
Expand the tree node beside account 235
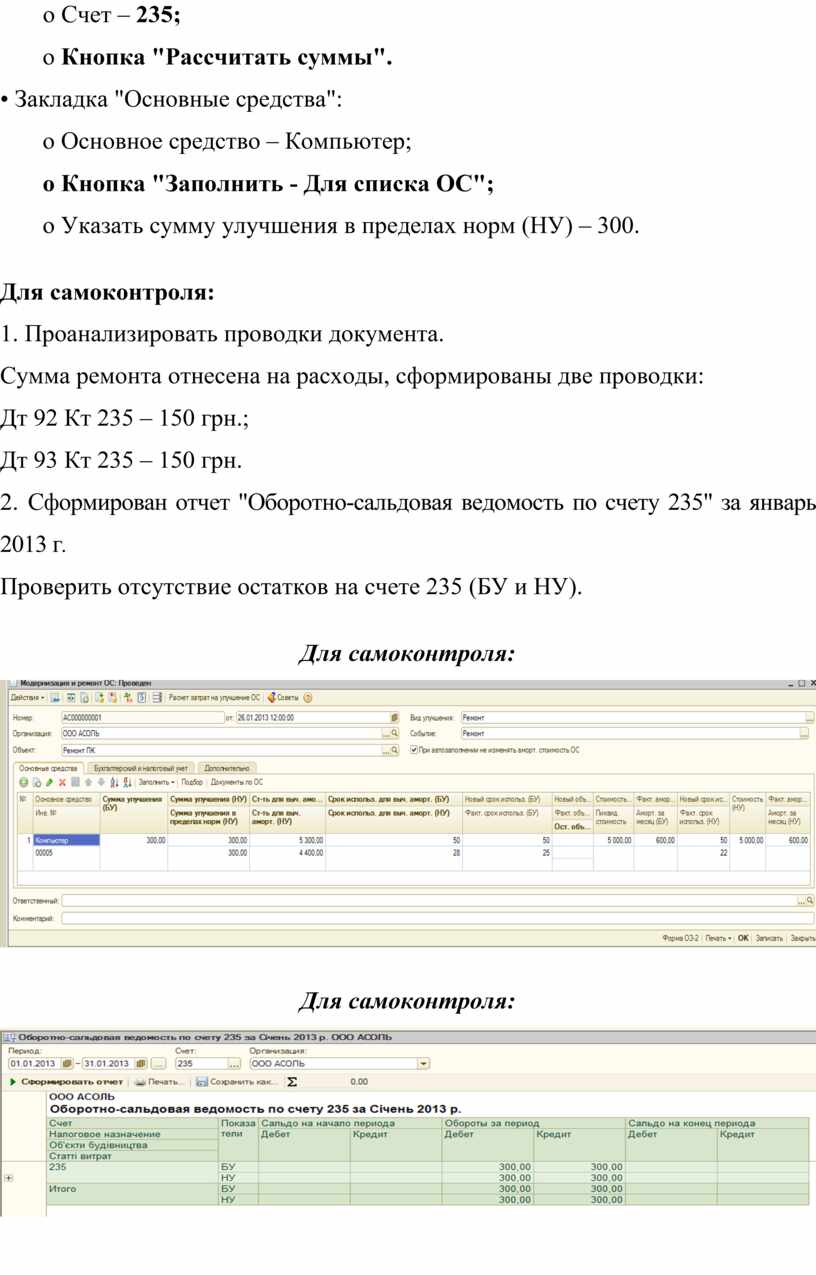[x=9, y=1178]
